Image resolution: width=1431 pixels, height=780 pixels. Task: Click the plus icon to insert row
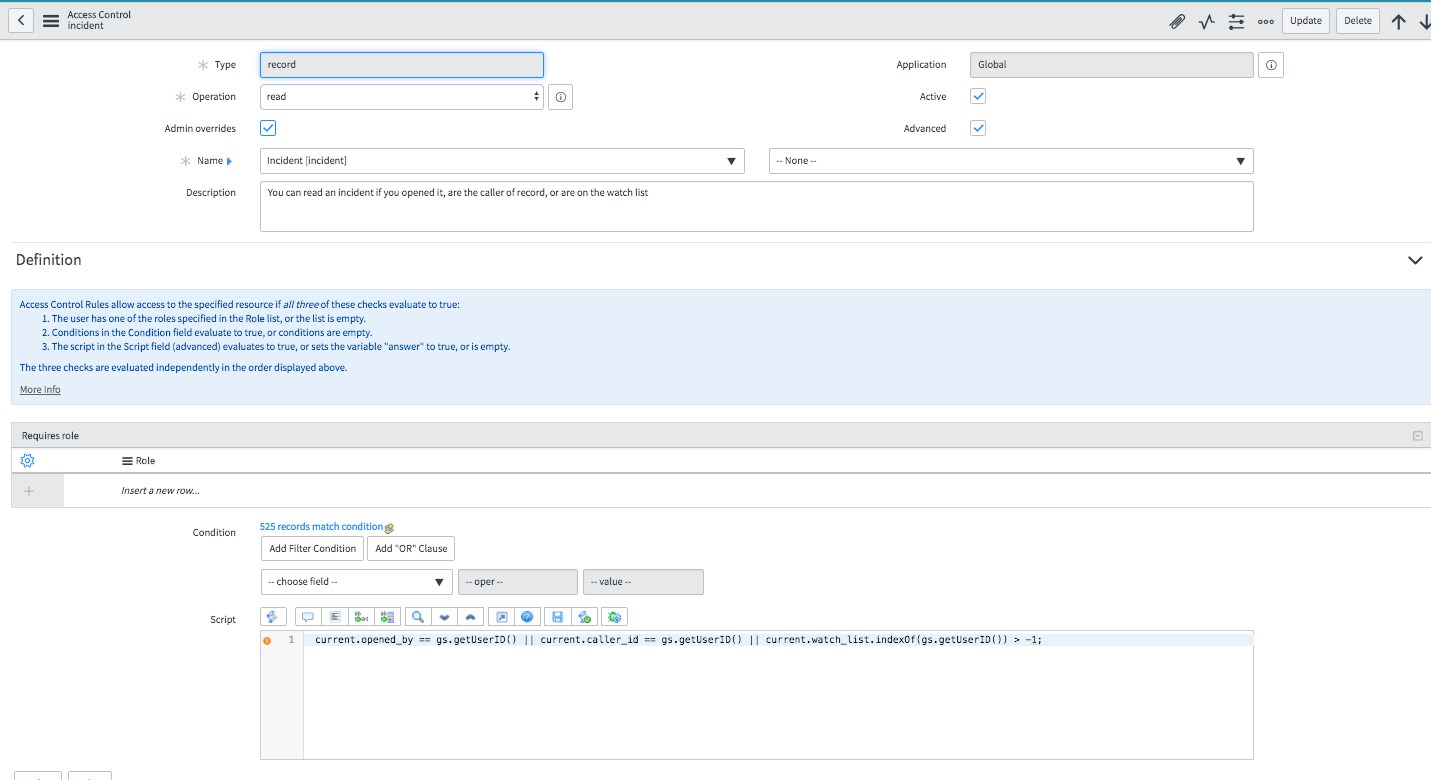28,491
